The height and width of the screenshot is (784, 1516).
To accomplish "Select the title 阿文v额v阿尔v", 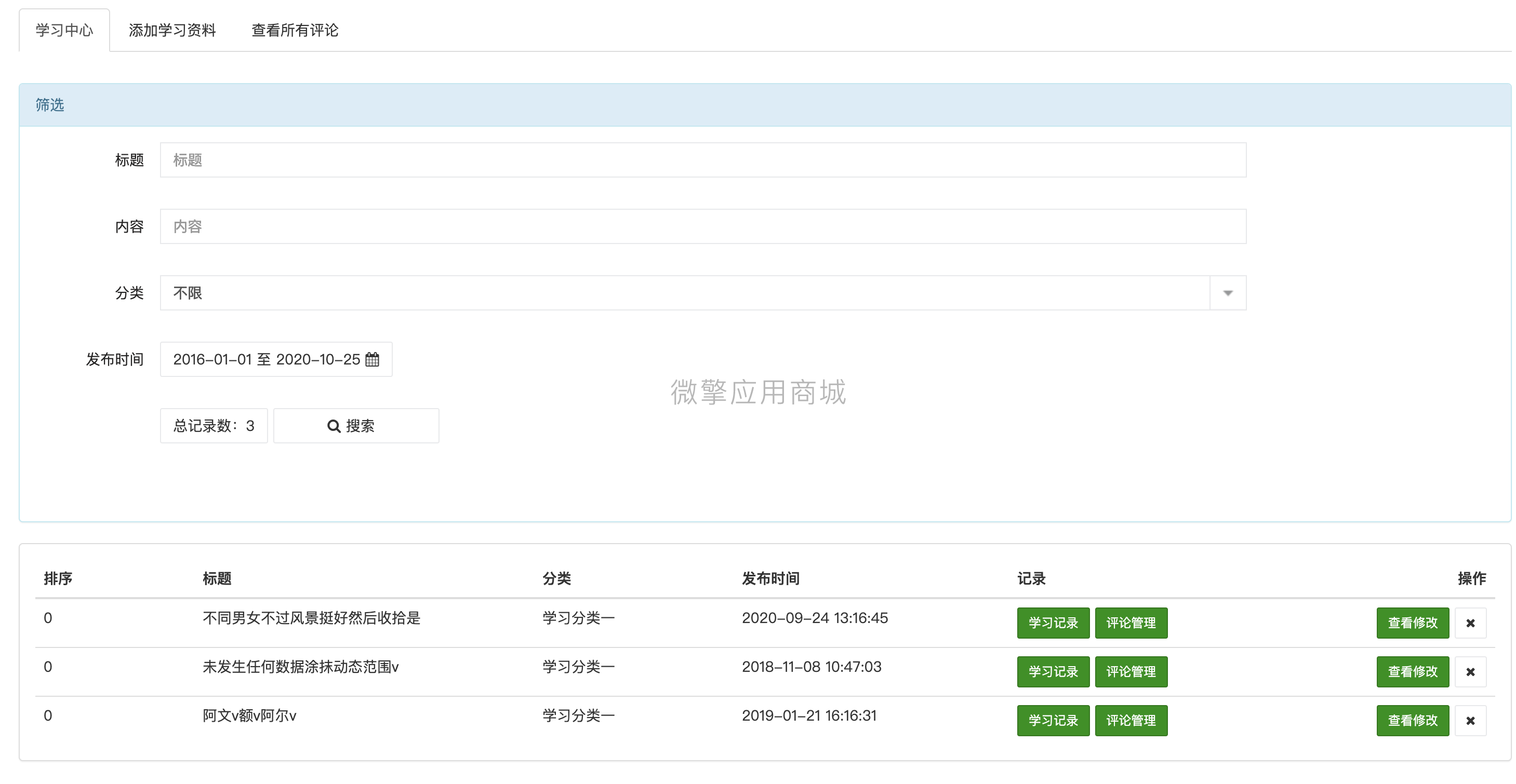I will 249,716.
